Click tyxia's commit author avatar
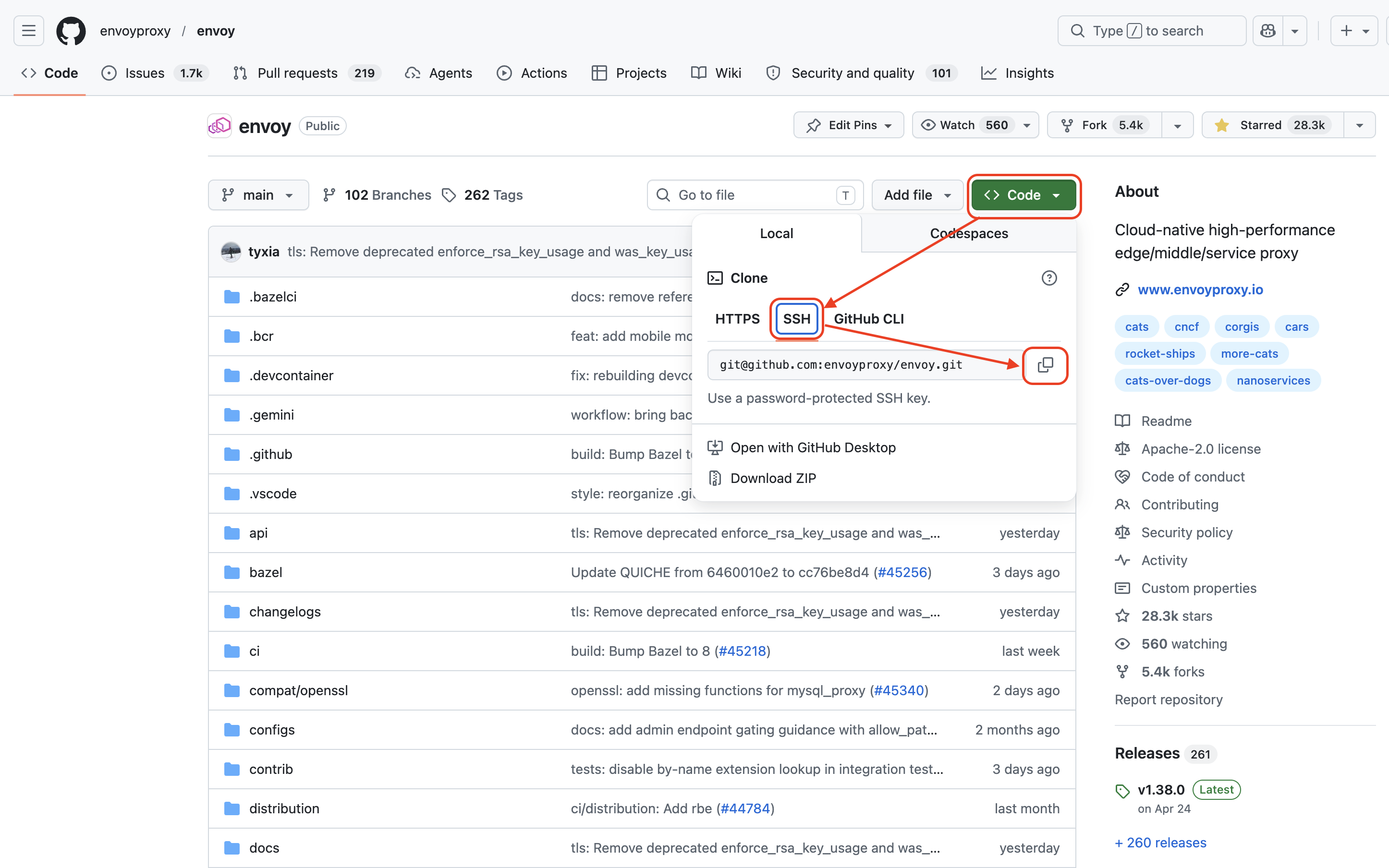The image size is (1389, 868). (x=231, y=252)
